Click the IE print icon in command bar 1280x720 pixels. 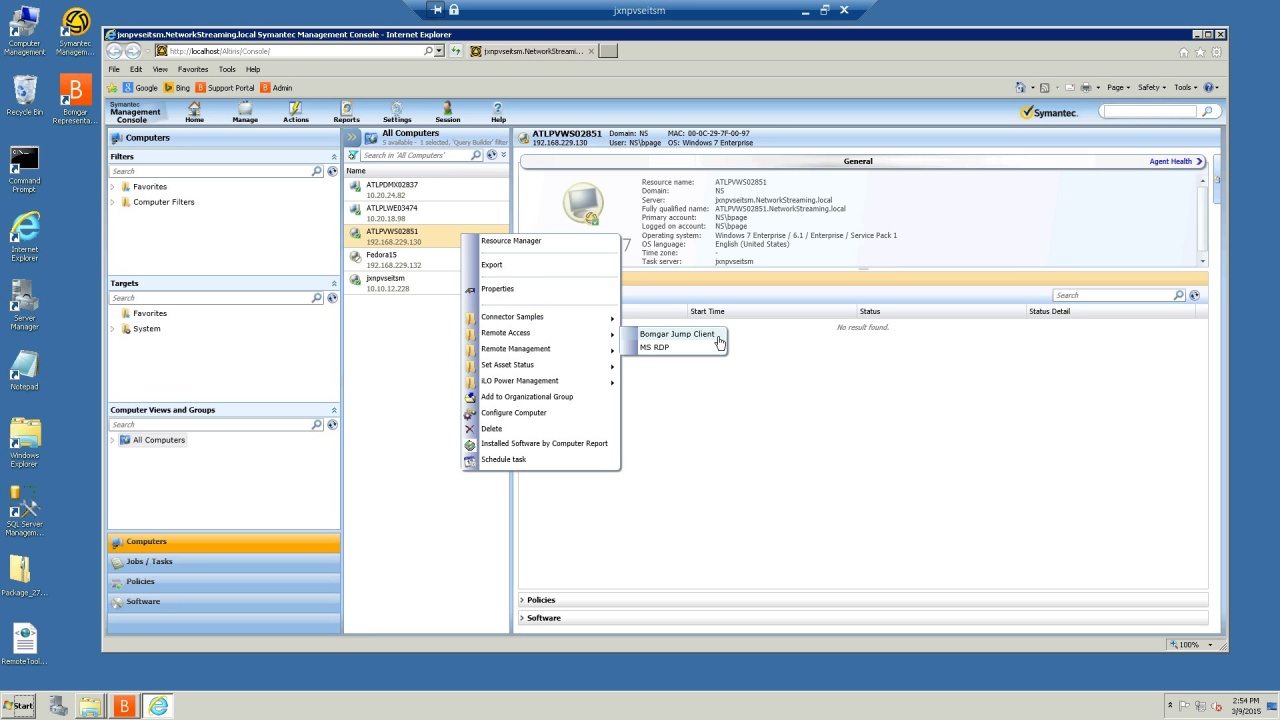pyautogui.click(x=1085, y=87)
